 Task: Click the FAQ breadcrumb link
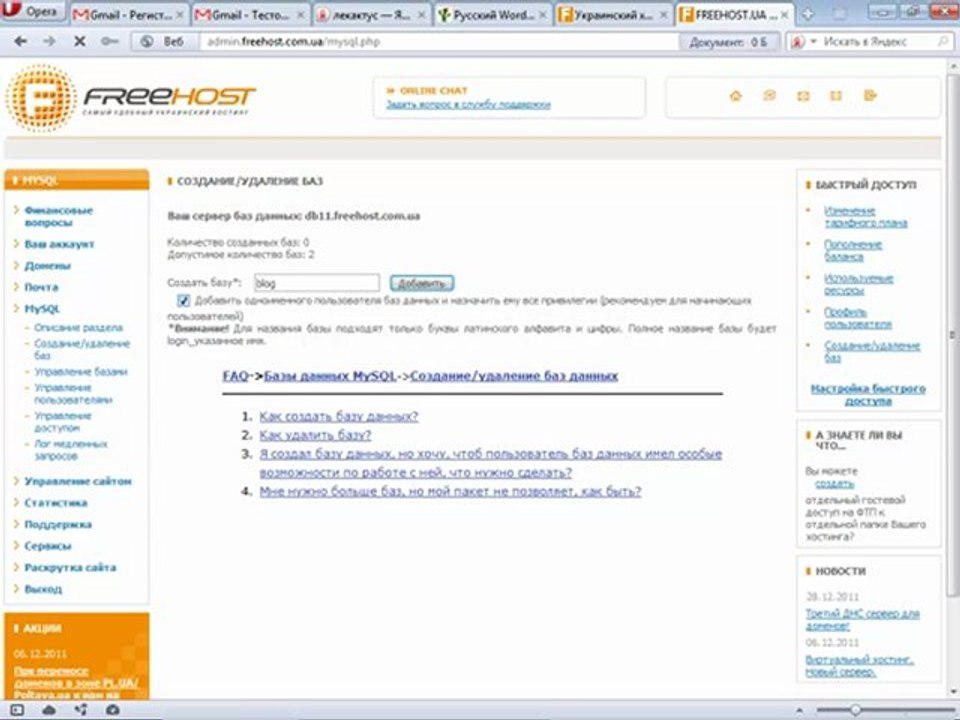point(236,376)
